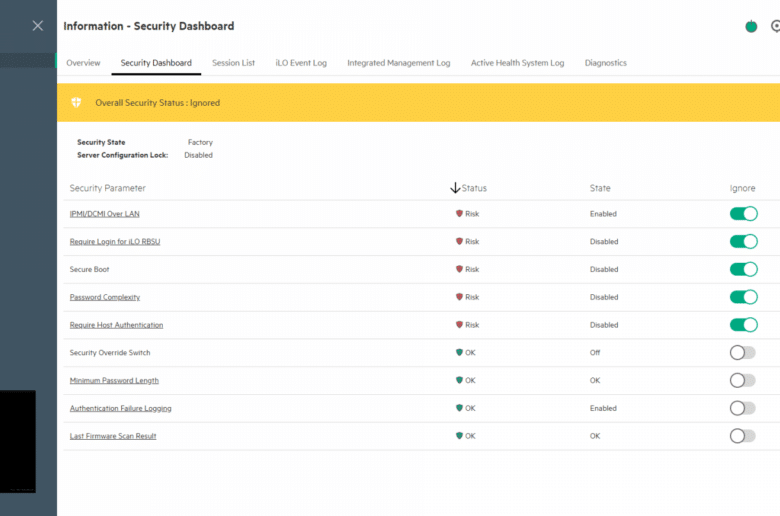
Task: Open the Require Login for iLO RBSU link
Action: click(x=115, y=241)
